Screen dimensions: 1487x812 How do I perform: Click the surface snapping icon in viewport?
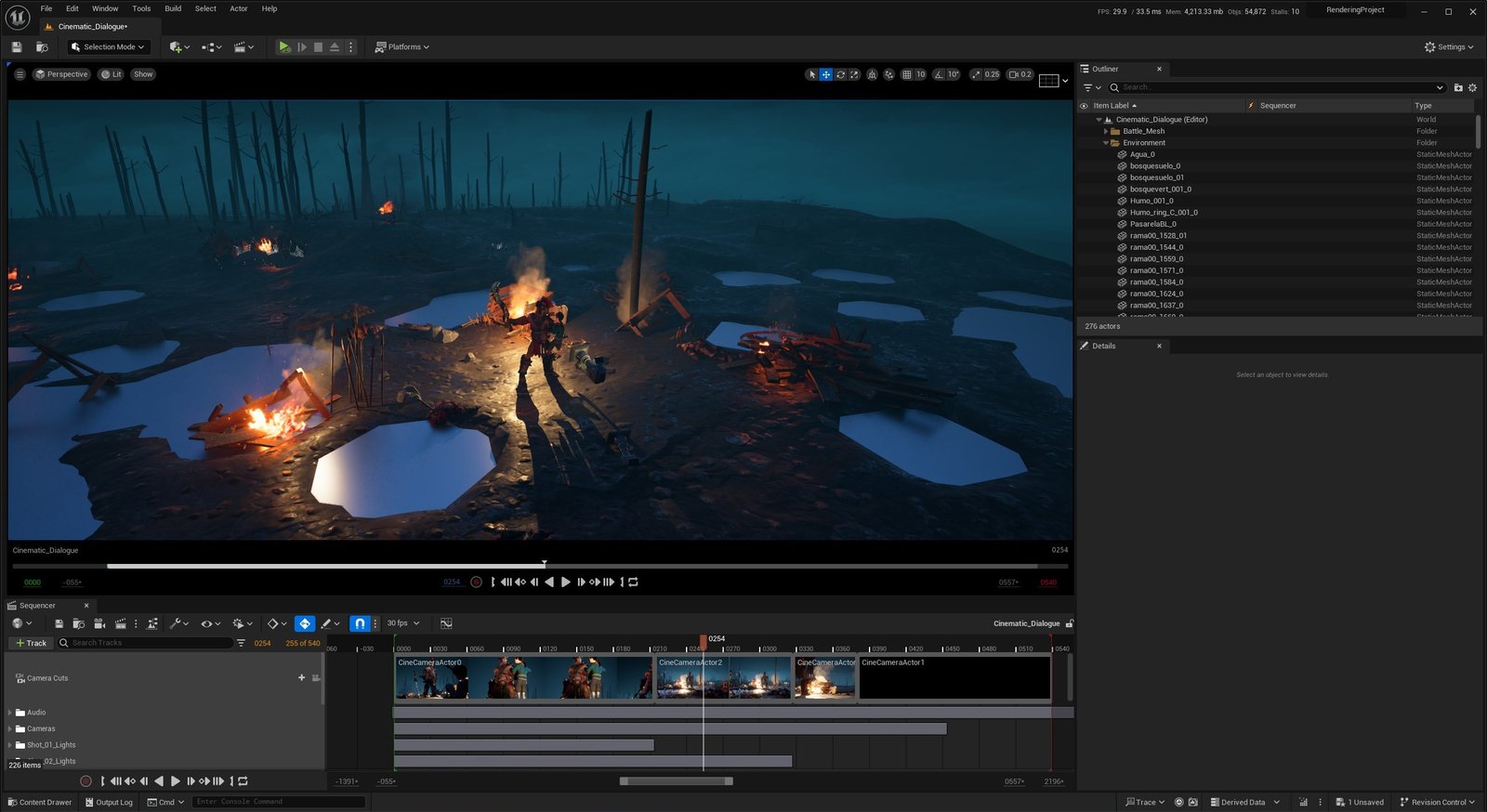pos(888,74)
